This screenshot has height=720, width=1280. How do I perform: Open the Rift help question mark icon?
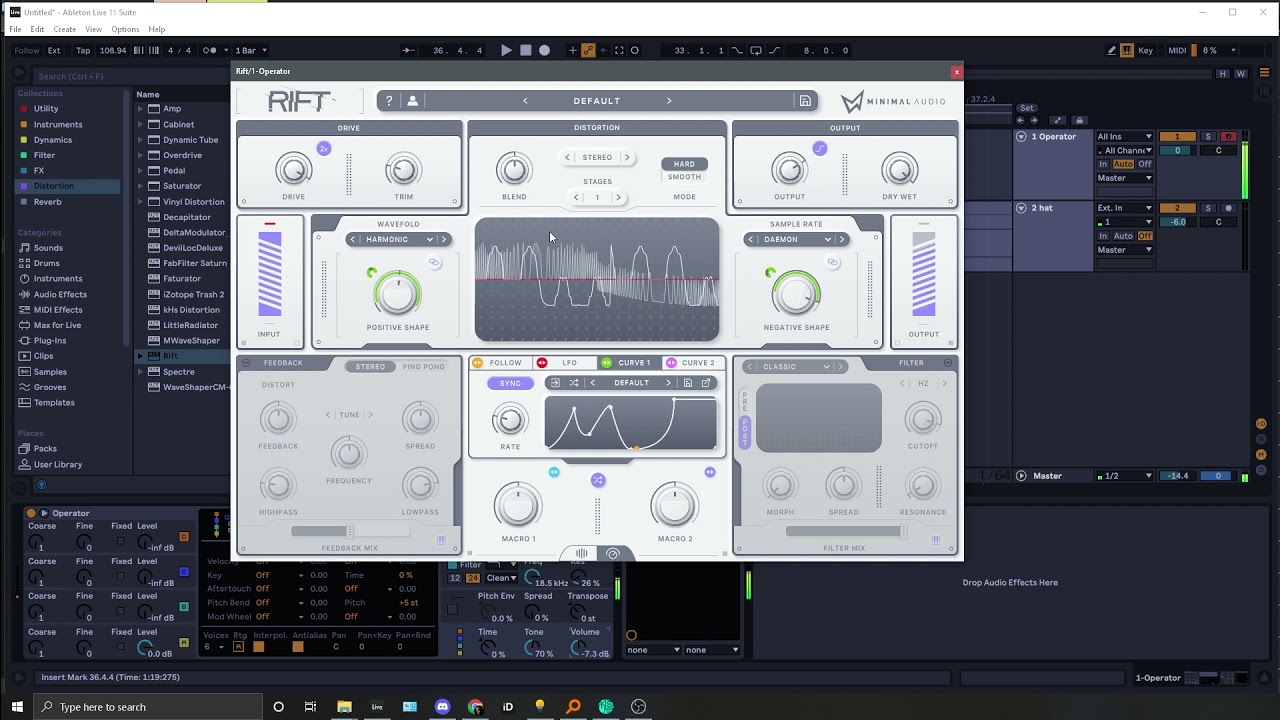click(389, 101)
